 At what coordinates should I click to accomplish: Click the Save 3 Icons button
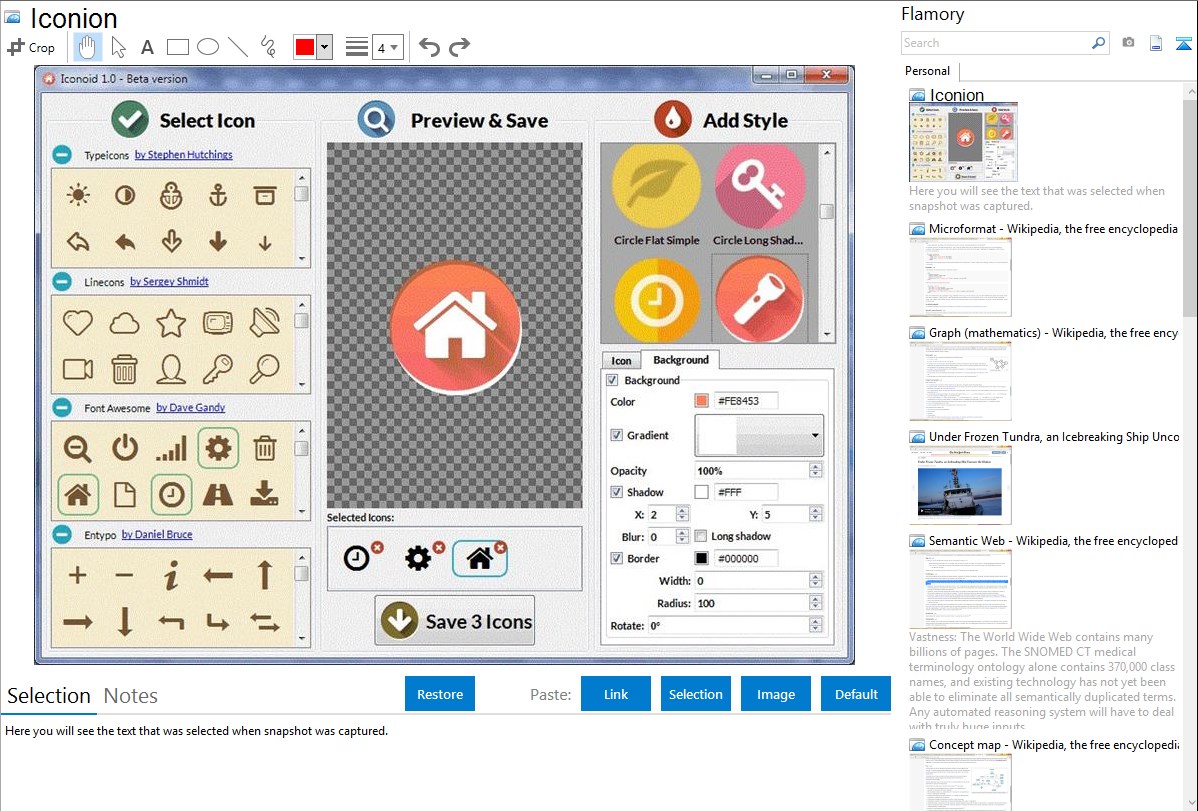coord(455,621)
